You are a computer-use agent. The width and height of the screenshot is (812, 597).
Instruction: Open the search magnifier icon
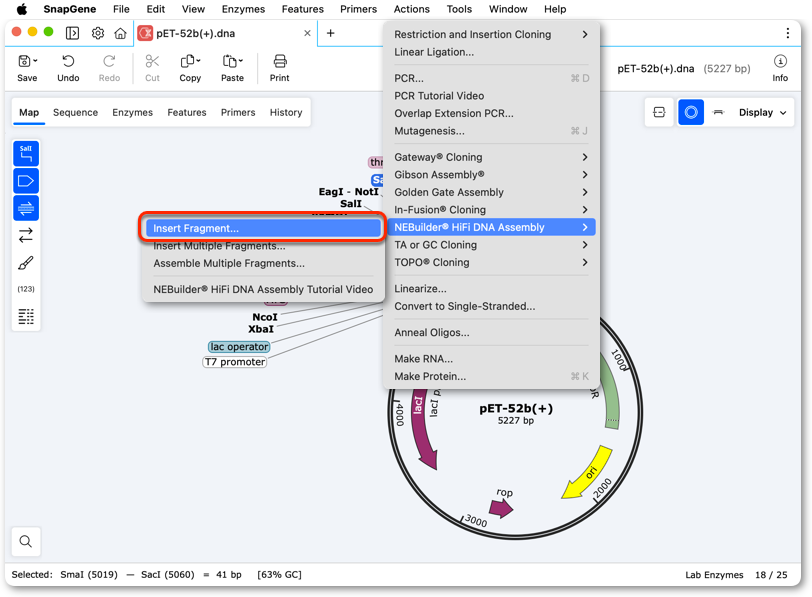click(26, 541)
